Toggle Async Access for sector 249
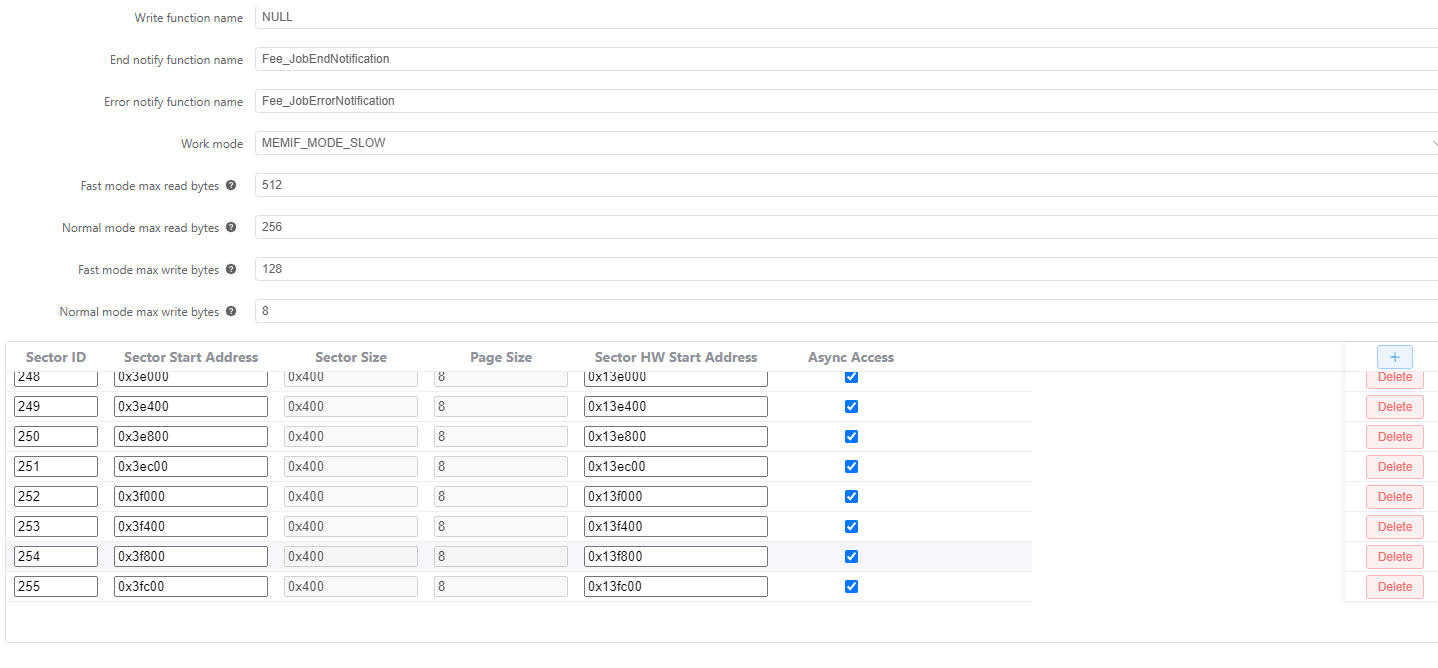The image size is (1438, 668). [x=851, y=407]
